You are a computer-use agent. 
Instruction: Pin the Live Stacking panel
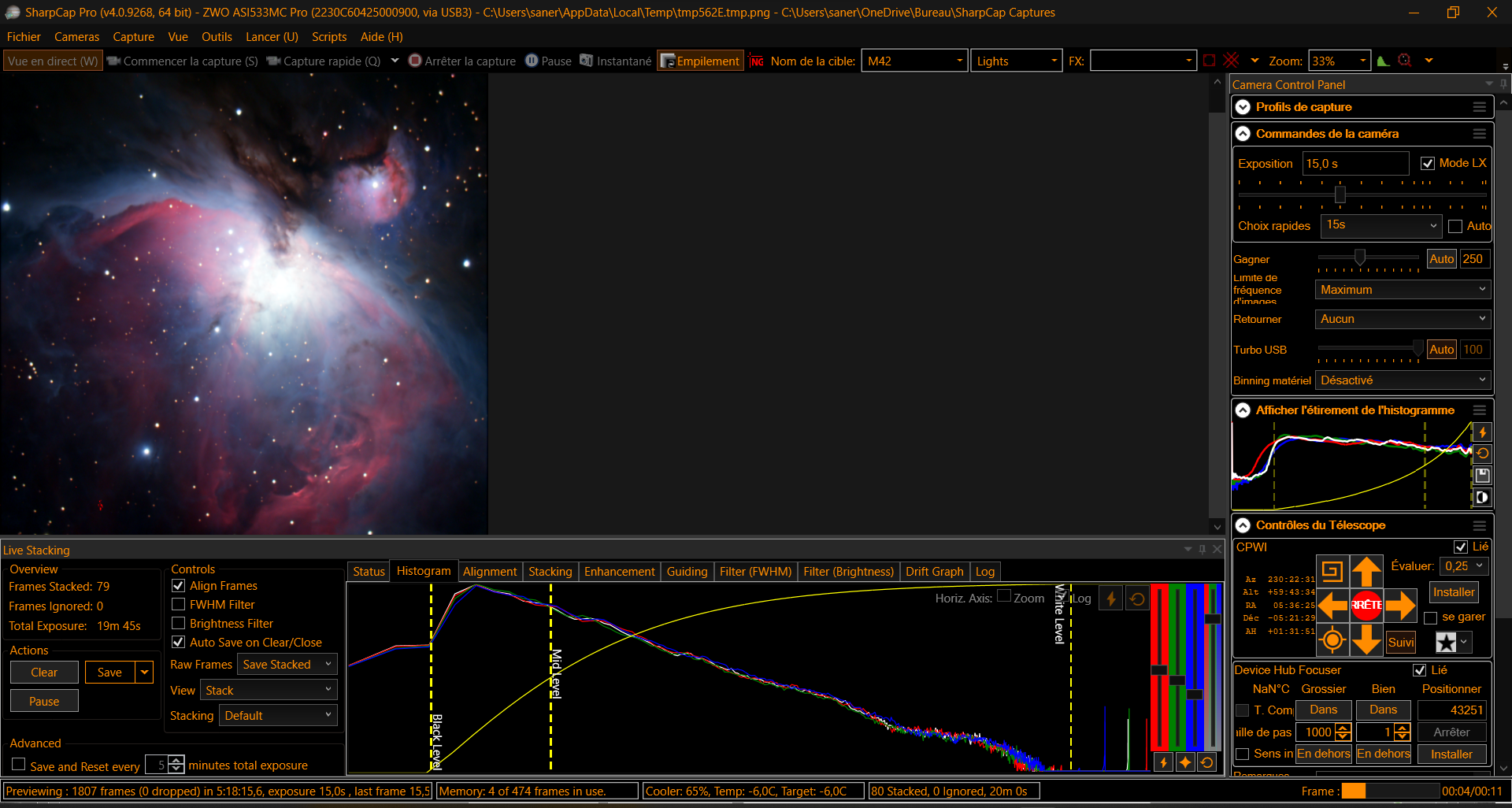pyautogui.click(x=1202, y=550)
